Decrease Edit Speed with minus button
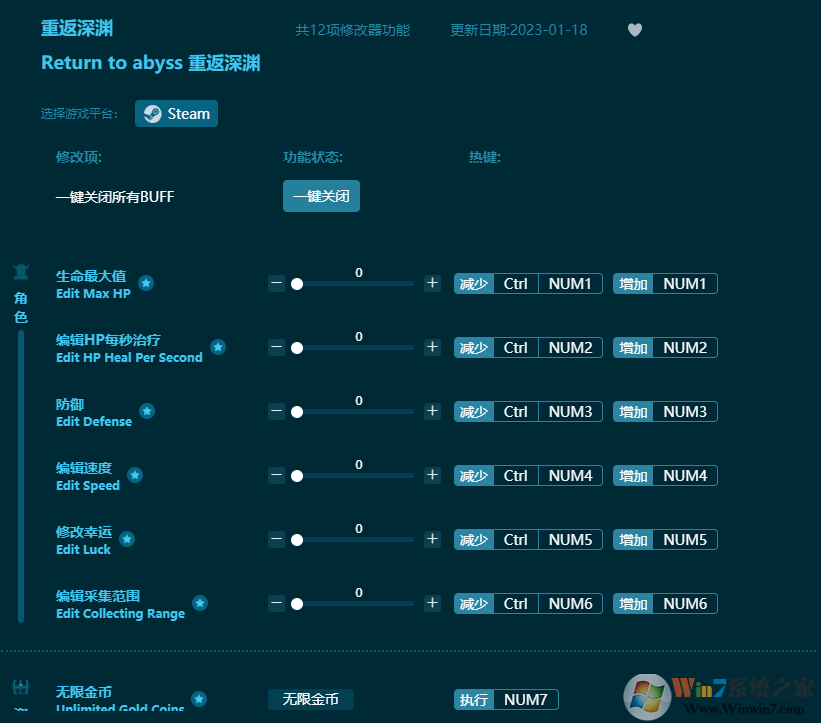This screenshot has width=821, height=723. 276,475
